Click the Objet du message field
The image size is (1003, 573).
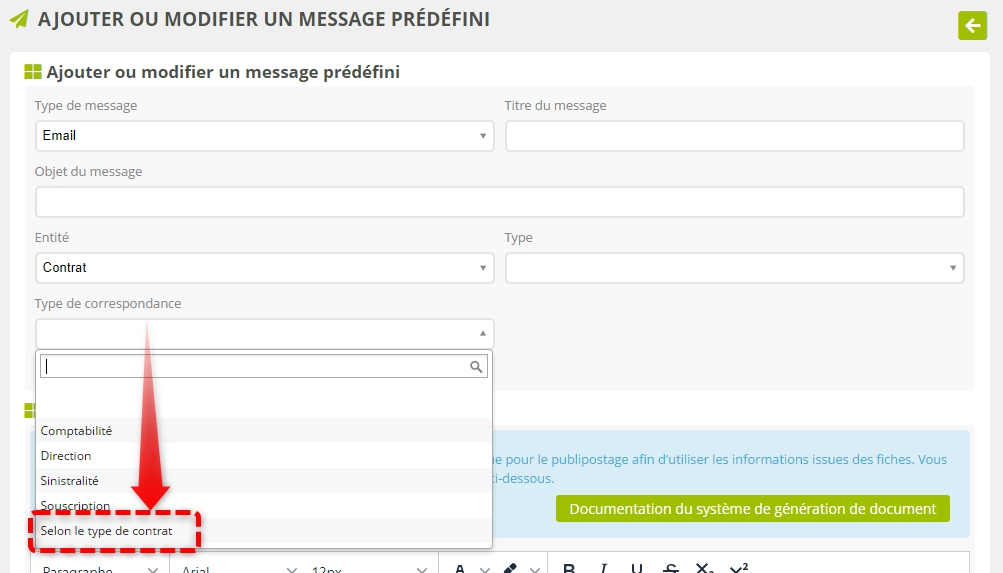point(499,202)
